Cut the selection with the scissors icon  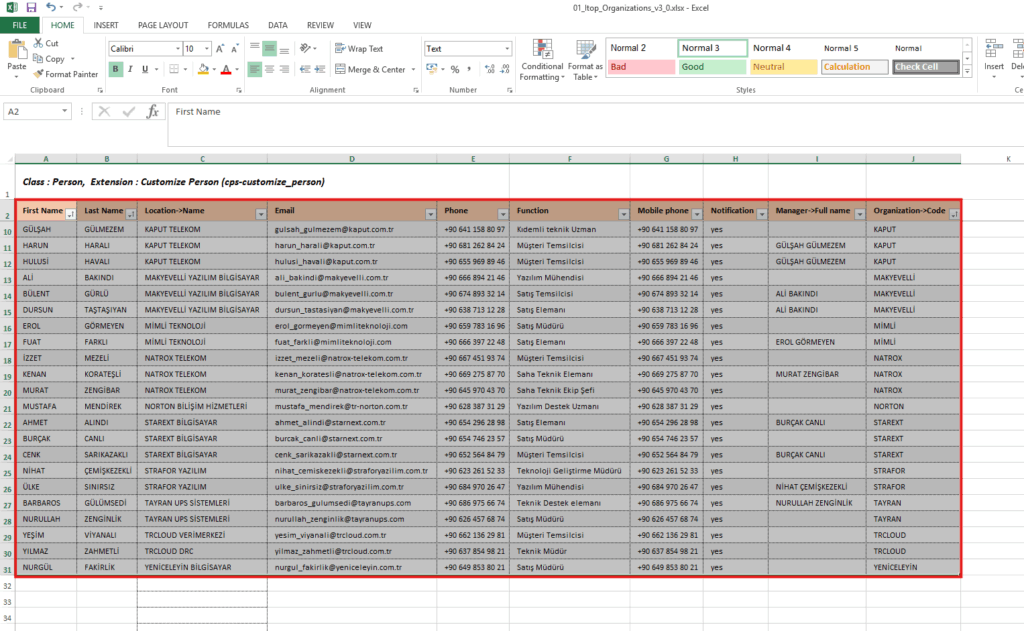46,43
